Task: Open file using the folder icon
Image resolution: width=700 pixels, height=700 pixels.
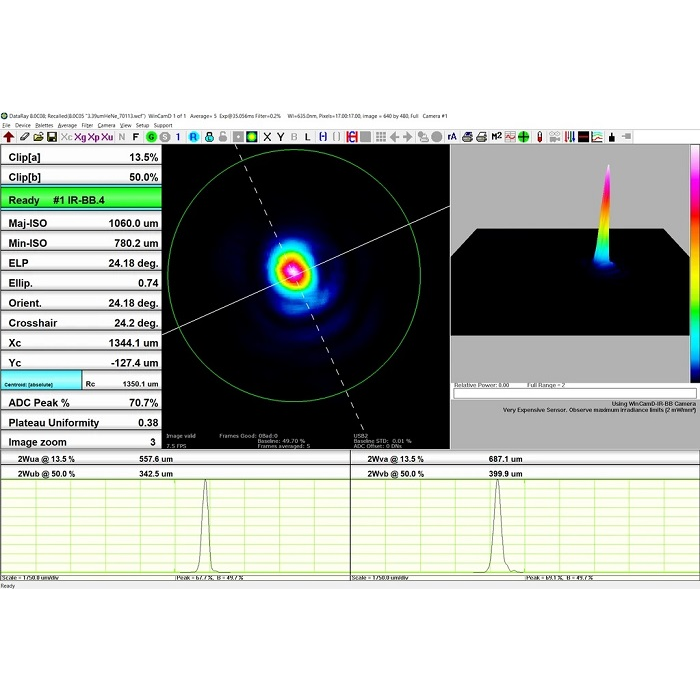Action: tap(37, 137)
